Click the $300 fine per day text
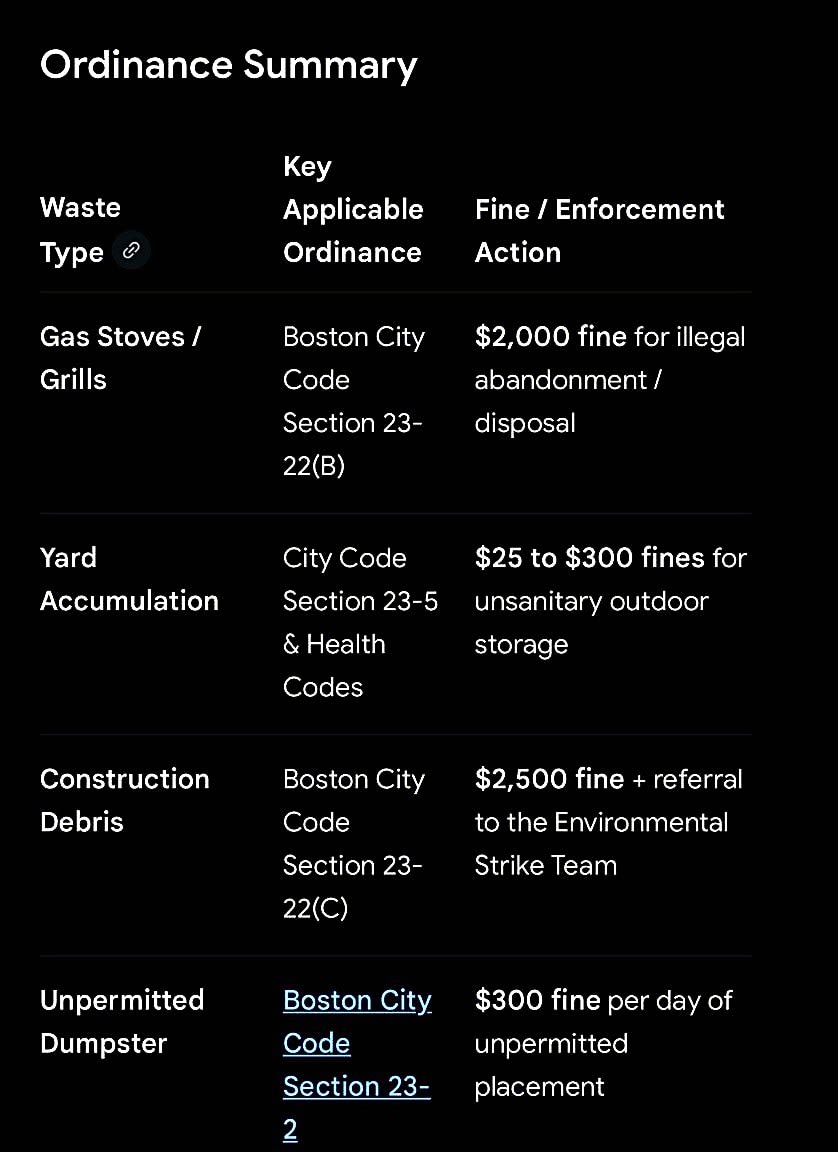Screen dimensions: 838x1152 pos(603,1000)
